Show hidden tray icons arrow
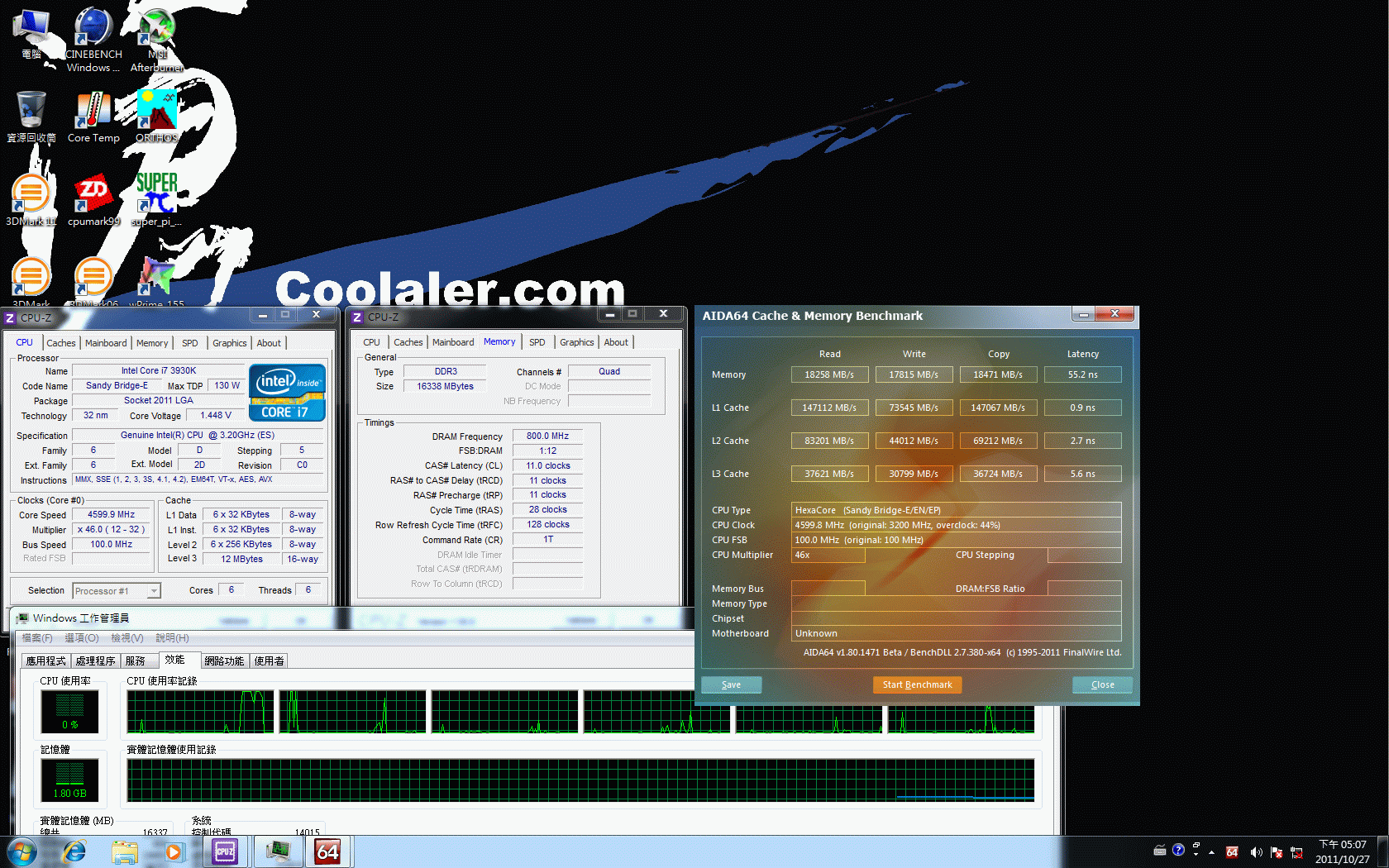 [1211, 852]
